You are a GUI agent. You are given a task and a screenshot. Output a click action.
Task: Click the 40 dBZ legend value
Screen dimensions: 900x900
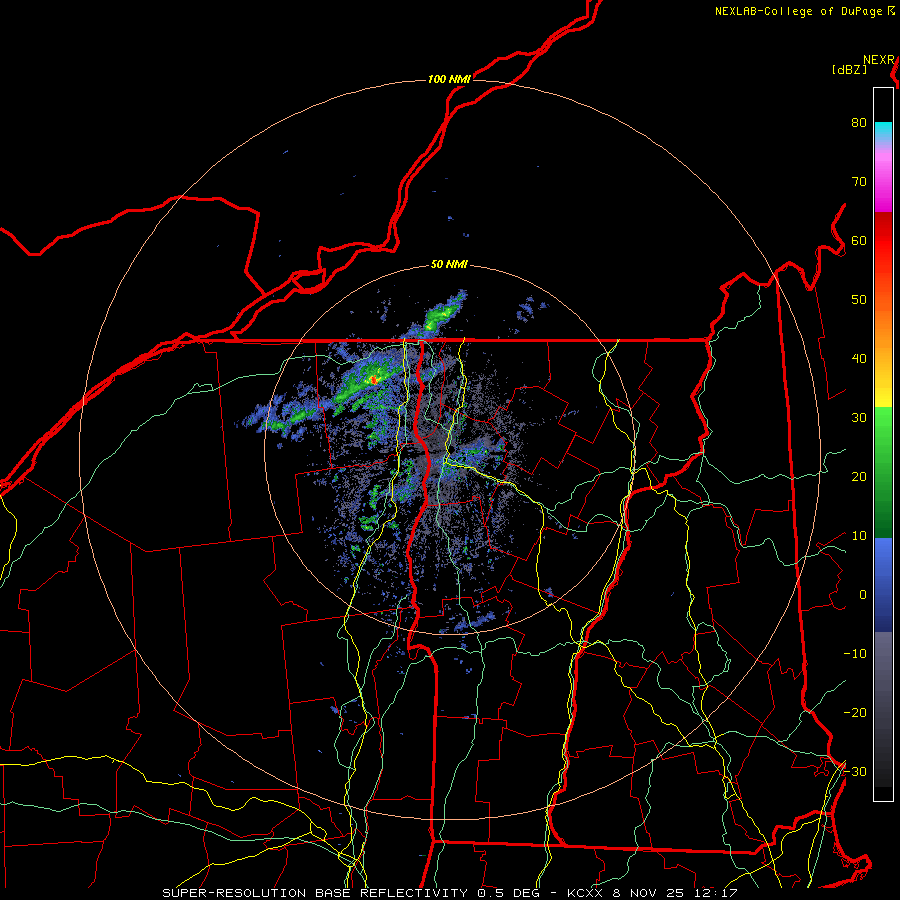coord(859,359)
